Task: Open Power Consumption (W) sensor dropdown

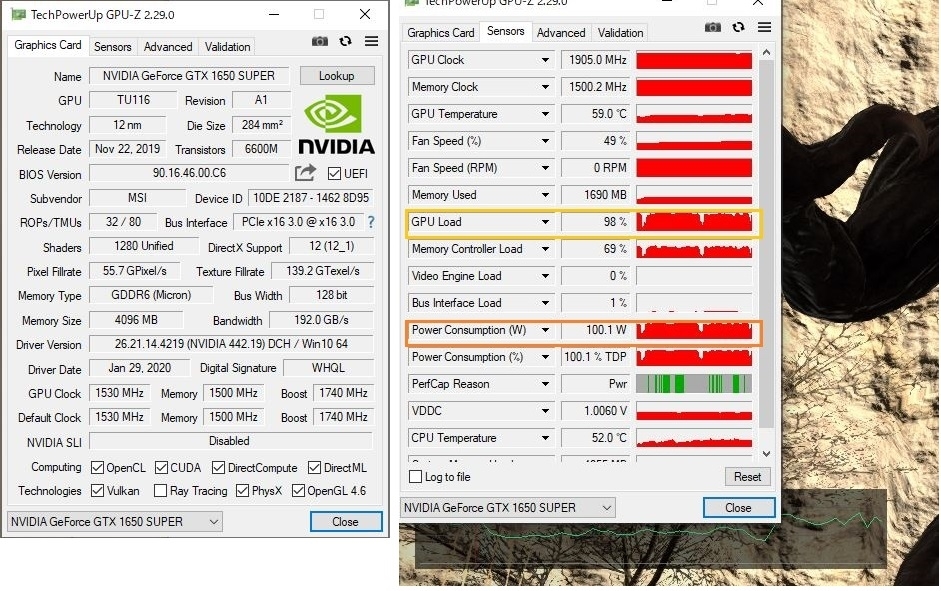Action: tap(545, 330)
